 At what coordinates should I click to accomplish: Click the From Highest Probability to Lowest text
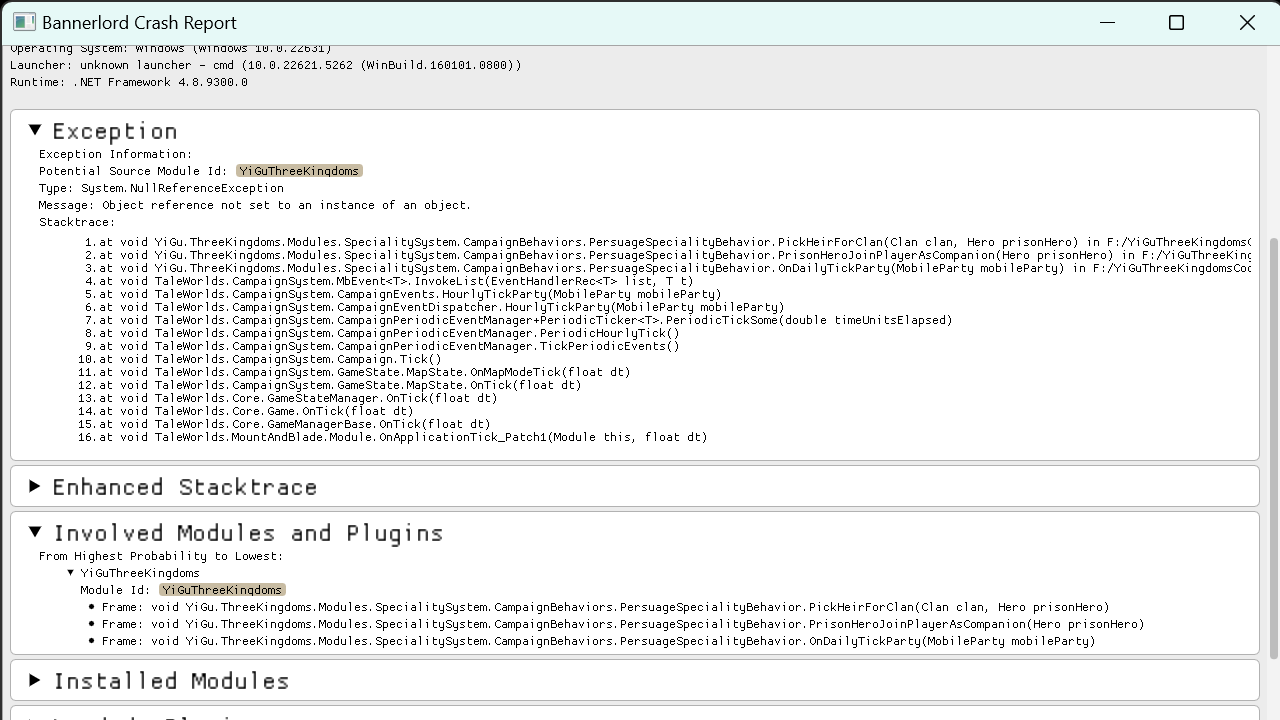[x=161, y=556]
